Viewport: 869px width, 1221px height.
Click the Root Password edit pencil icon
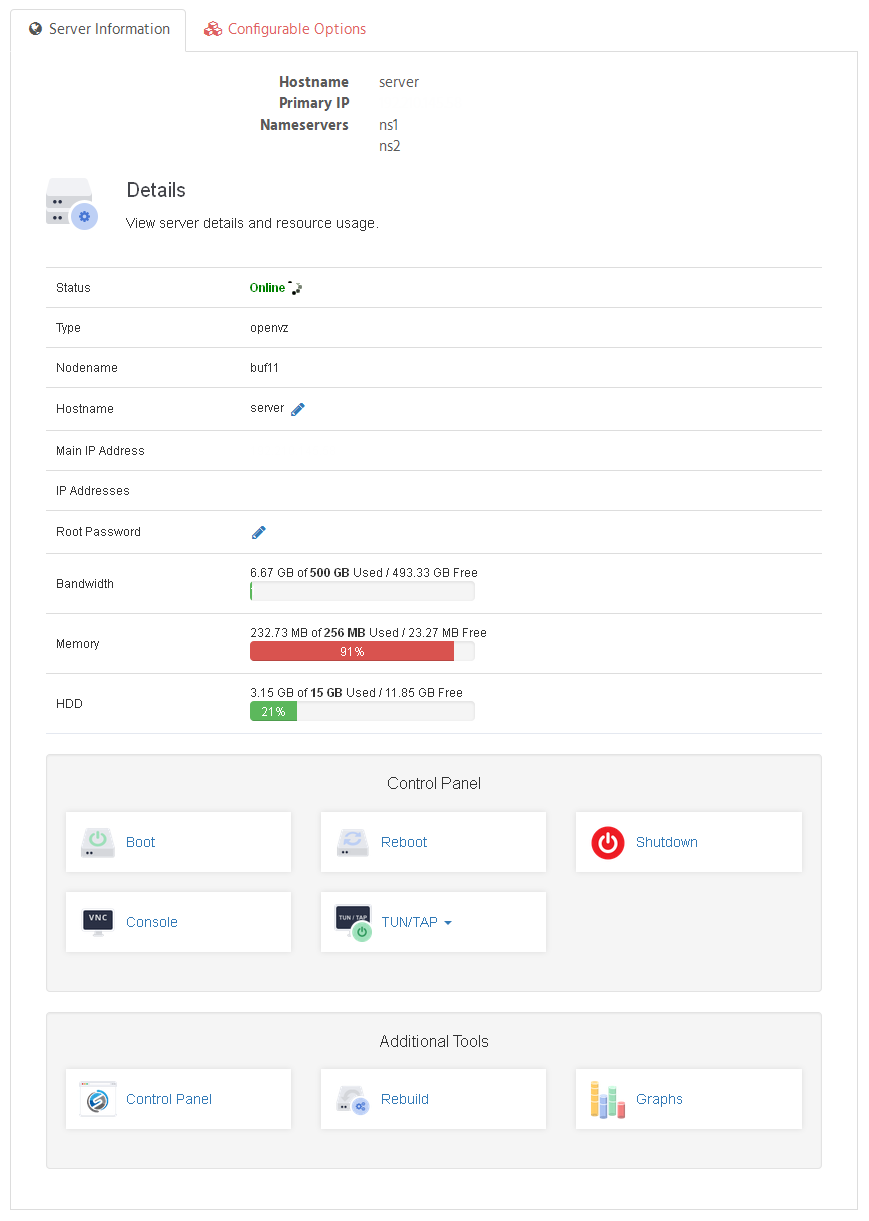(x=259, y=532)
